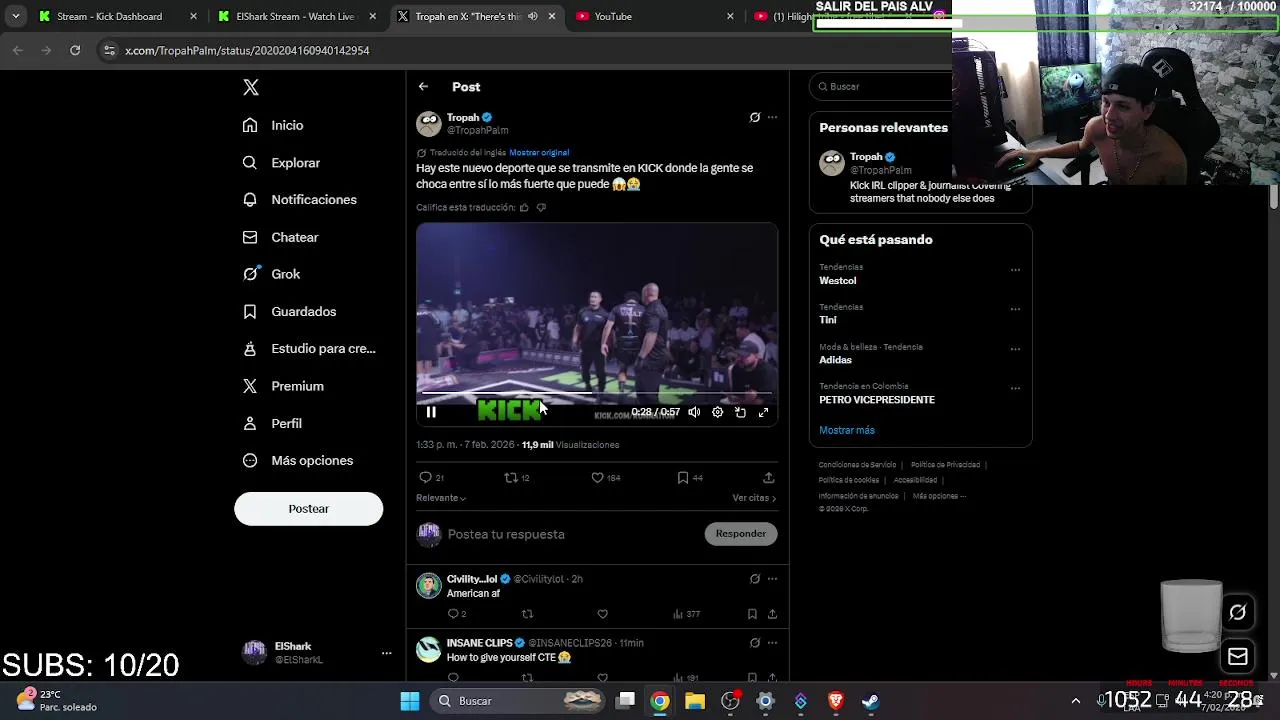
Task: Open Civility...lol reply more options
Action: point(772,579)
